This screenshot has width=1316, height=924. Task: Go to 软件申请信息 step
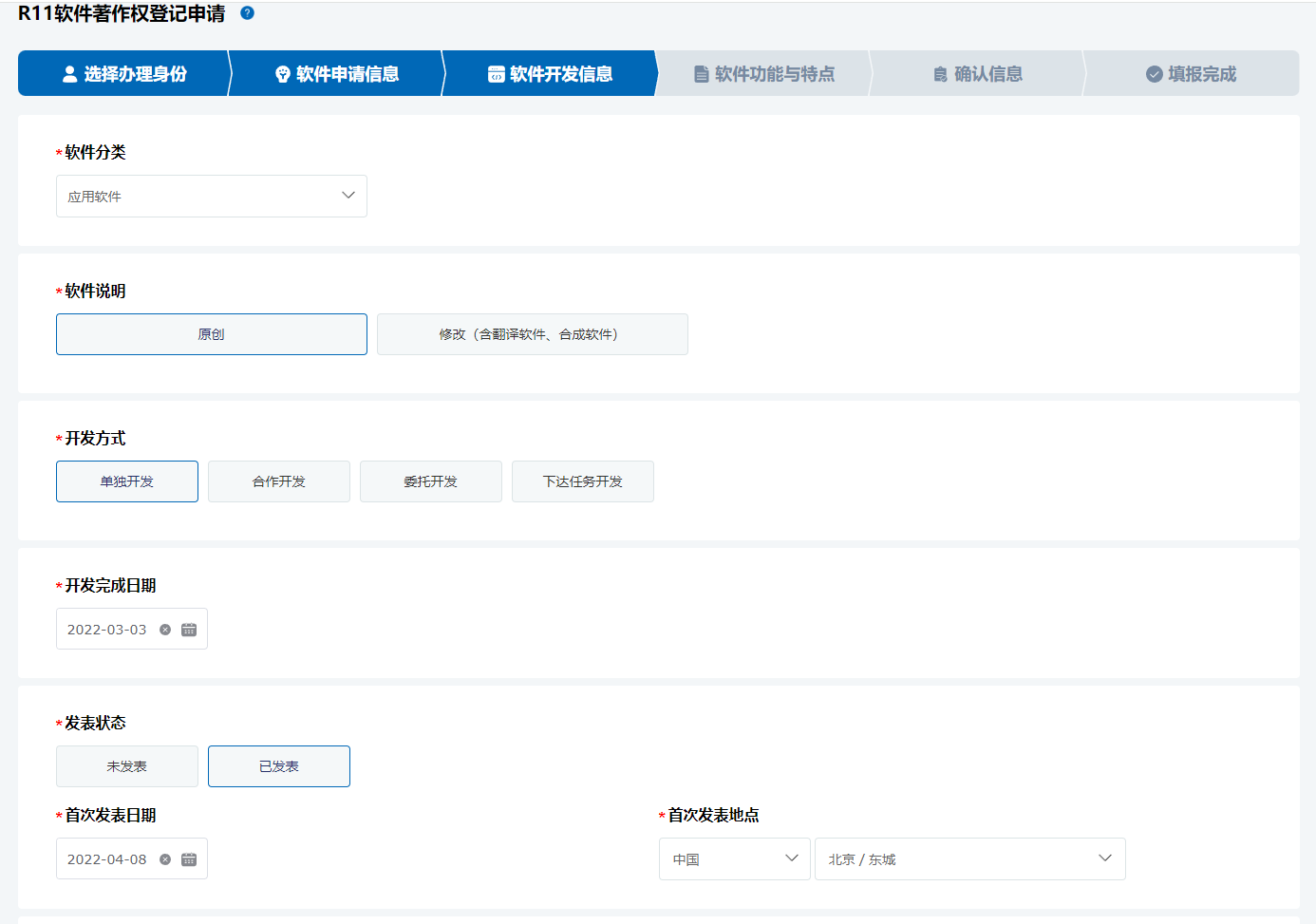(337, 74)
